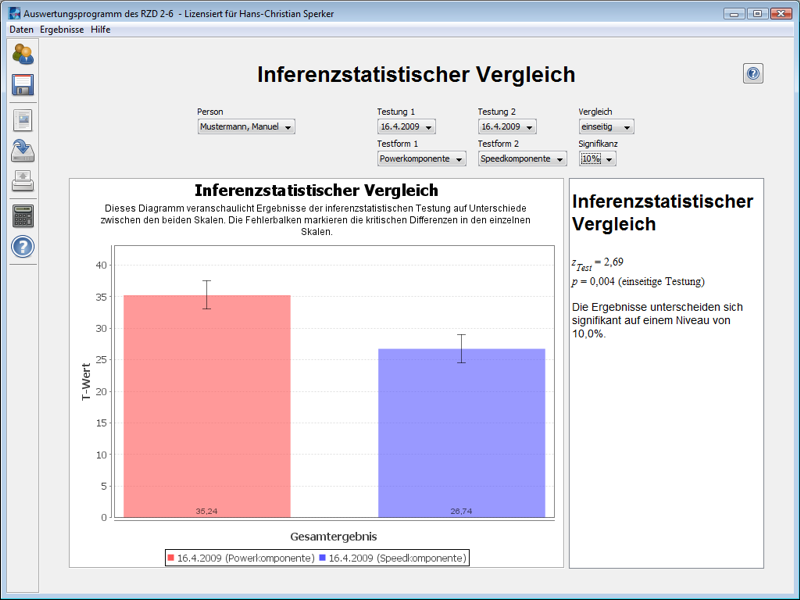Expand the Testung 2 date dropdown
This screenshot has width=800, height=600.
[x=507, y=127]
